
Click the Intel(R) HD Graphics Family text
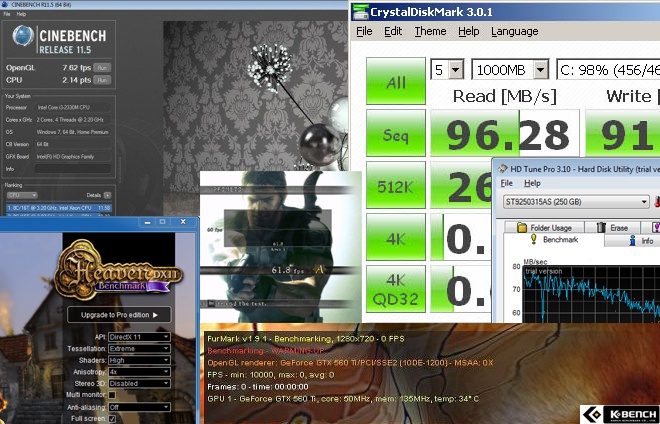click(x=65, y=157)
